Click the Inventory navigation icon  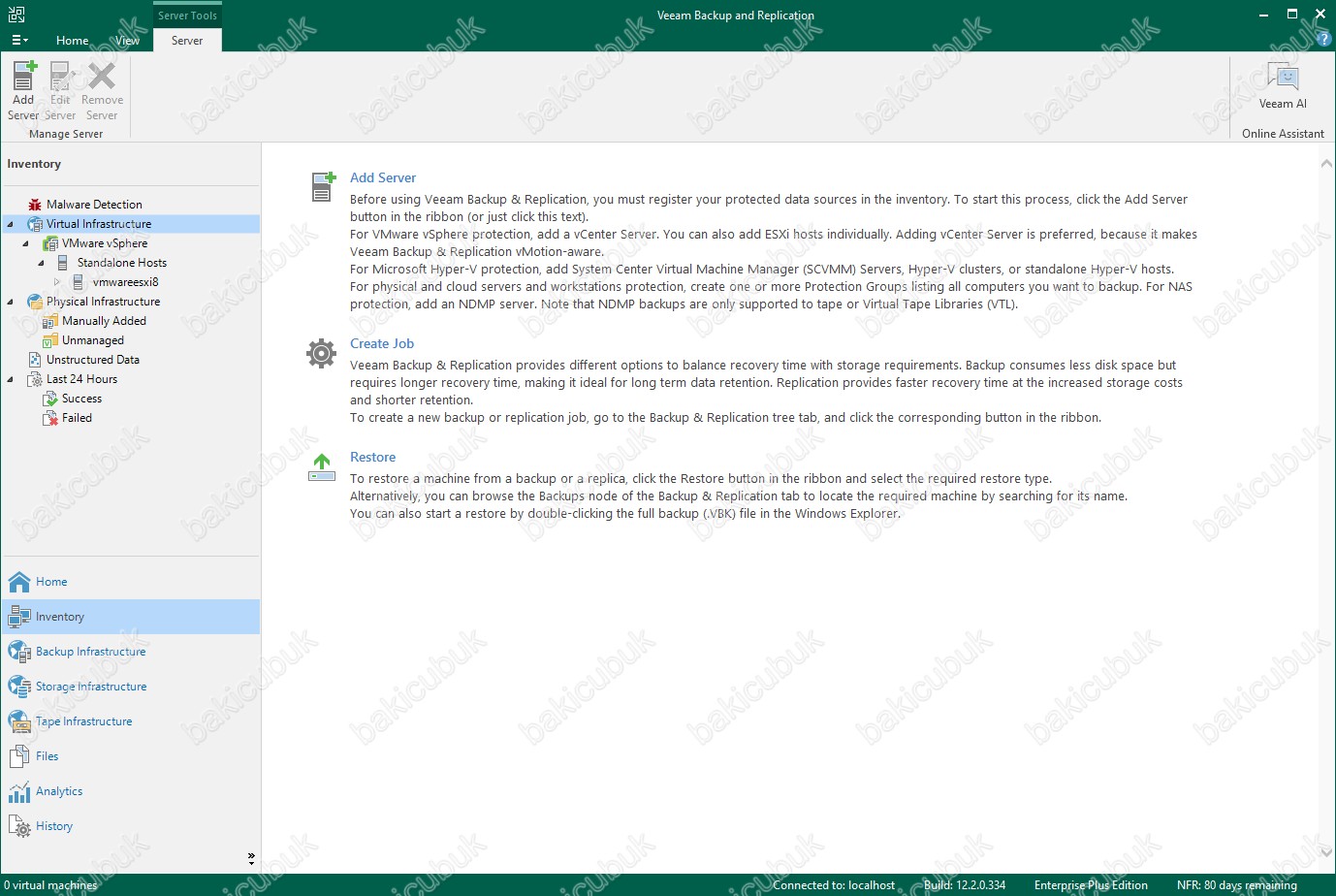[x=19, y=617]
